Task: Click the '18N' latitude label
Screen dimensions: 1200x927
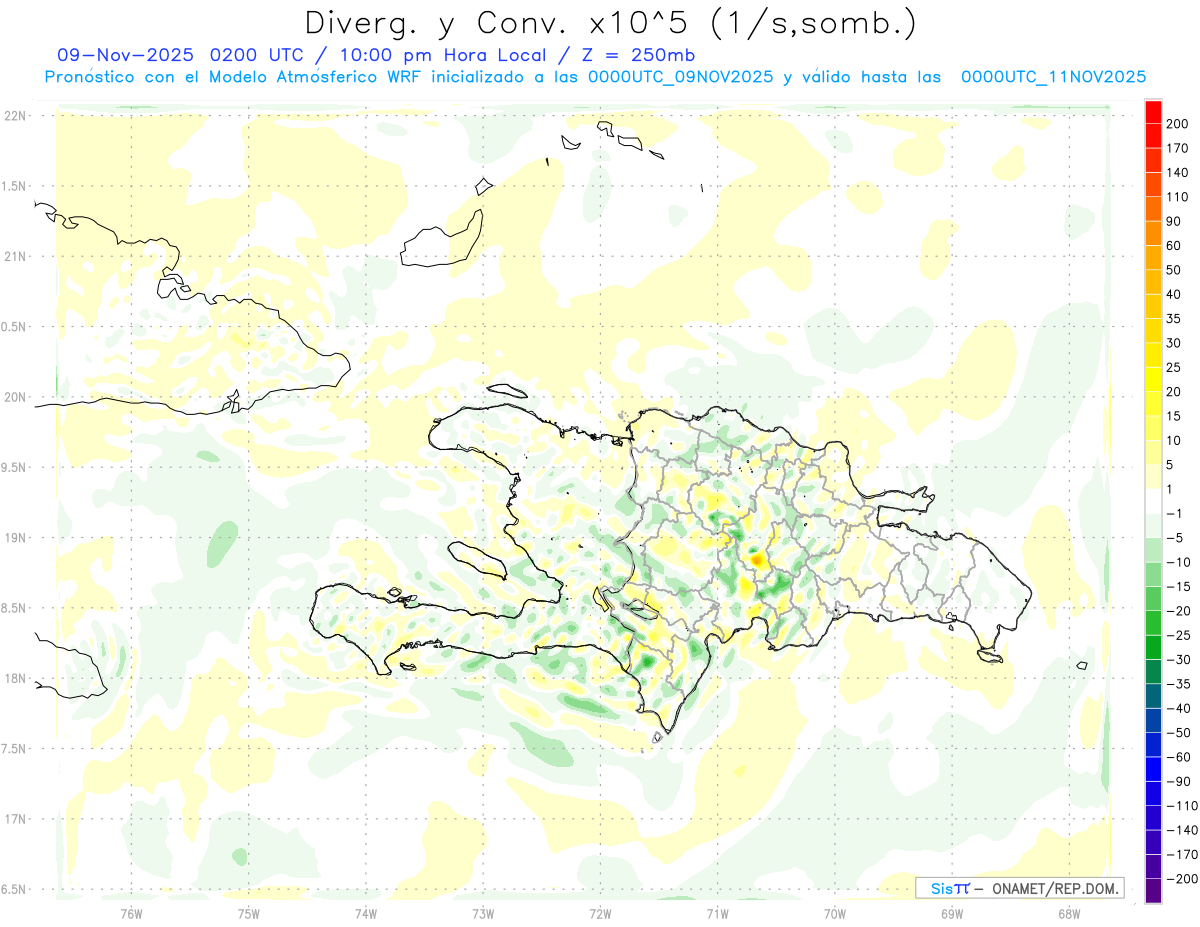Action: click(14, 678)
